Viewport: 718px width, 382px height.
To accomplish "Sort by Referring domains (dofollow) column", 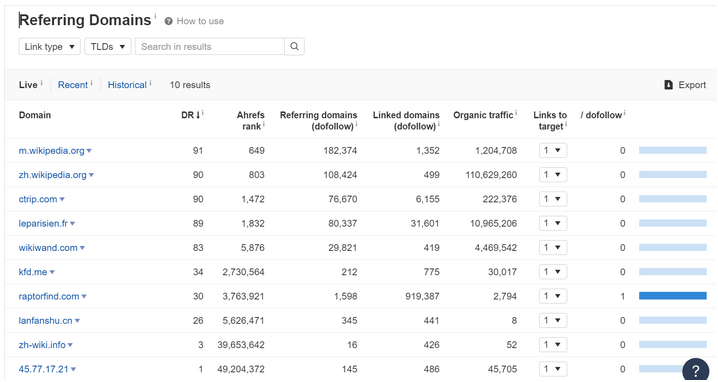I will tap(318, 120).
